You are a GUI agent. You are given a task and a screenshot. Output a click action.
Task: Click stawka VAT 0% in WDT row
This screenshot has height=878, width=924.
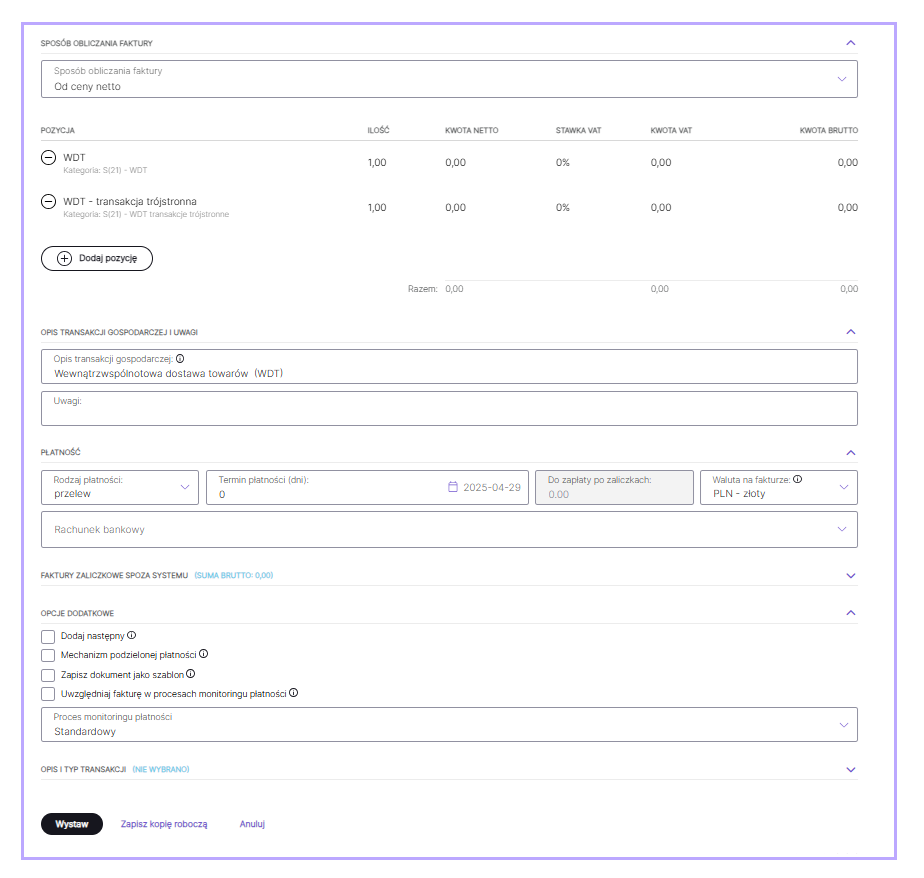[563, 163]
